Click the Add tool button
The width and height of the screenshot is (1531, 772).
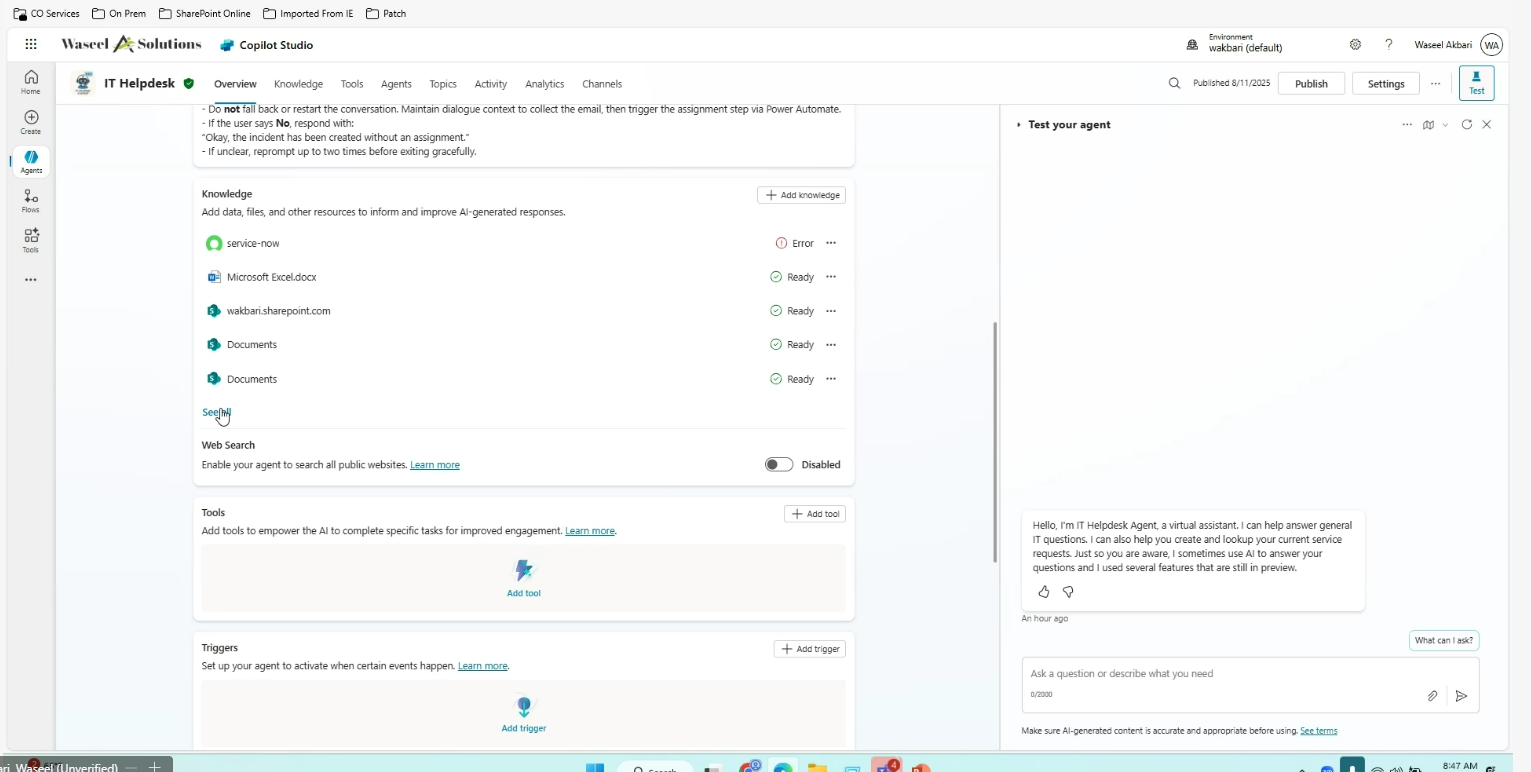coord(815,514)
